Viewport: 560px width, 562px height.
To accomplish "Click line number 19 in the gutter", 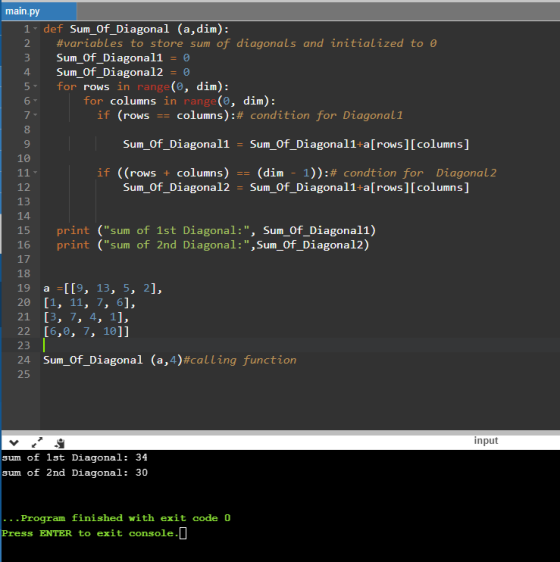I will pos(24,288).
